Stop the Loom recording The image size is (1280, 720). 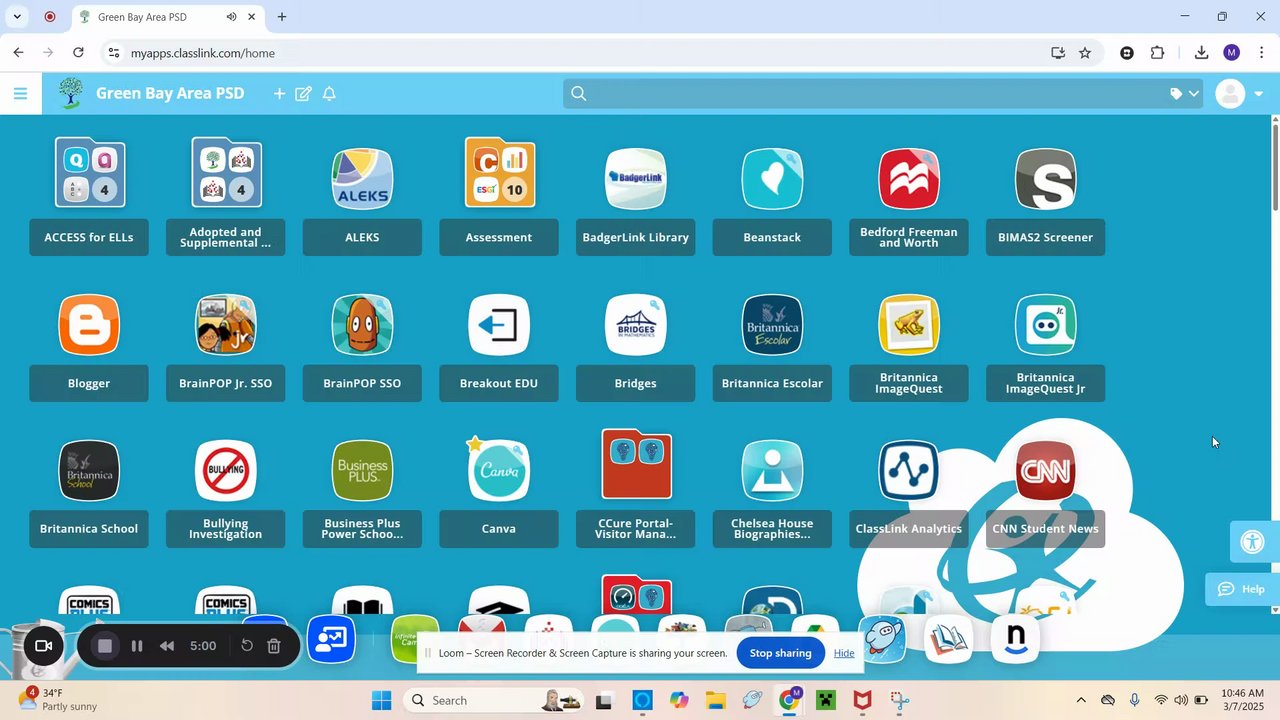[x=104, y=646]
